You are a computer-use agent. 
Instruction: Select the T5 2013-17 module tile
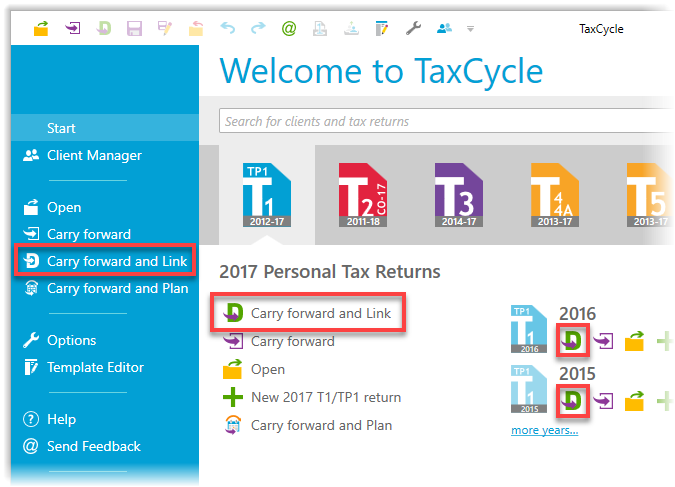tap(650, 195)
